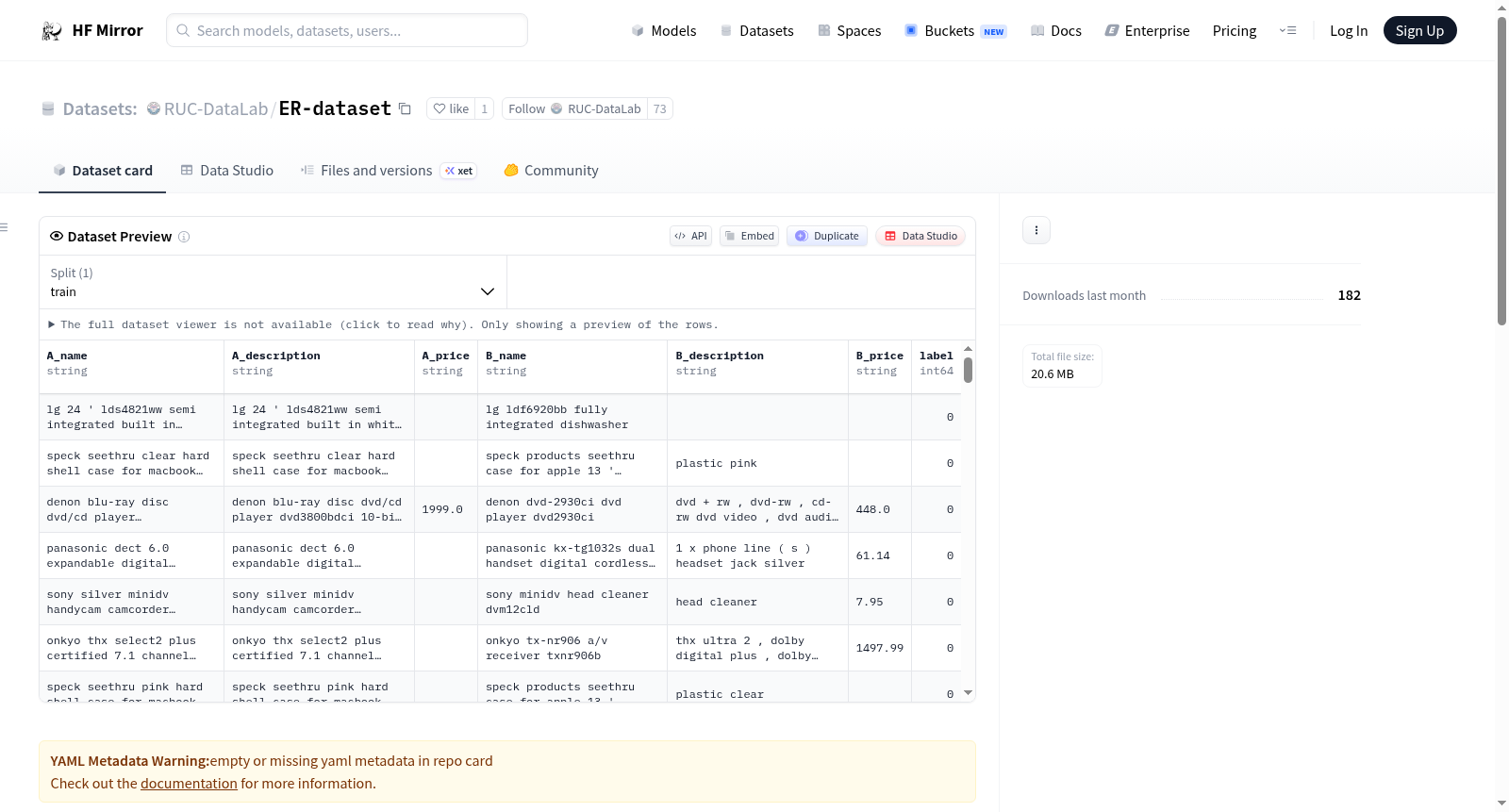
Task: Select the B_price cell 1497.99
Action: coord(880,648)
